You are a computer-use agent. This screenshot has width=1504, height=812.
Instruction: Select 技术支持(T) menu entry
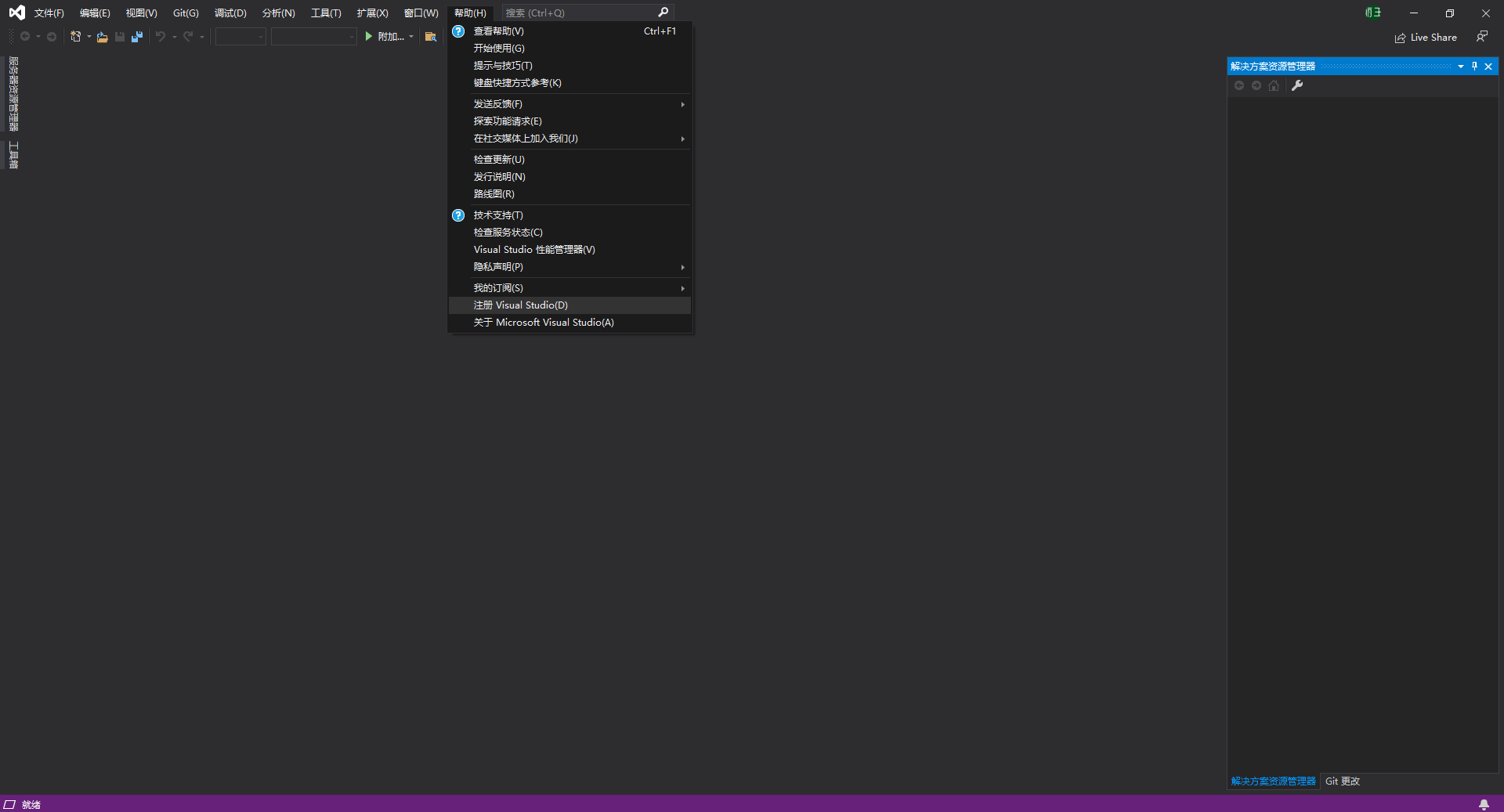point(569,215)
